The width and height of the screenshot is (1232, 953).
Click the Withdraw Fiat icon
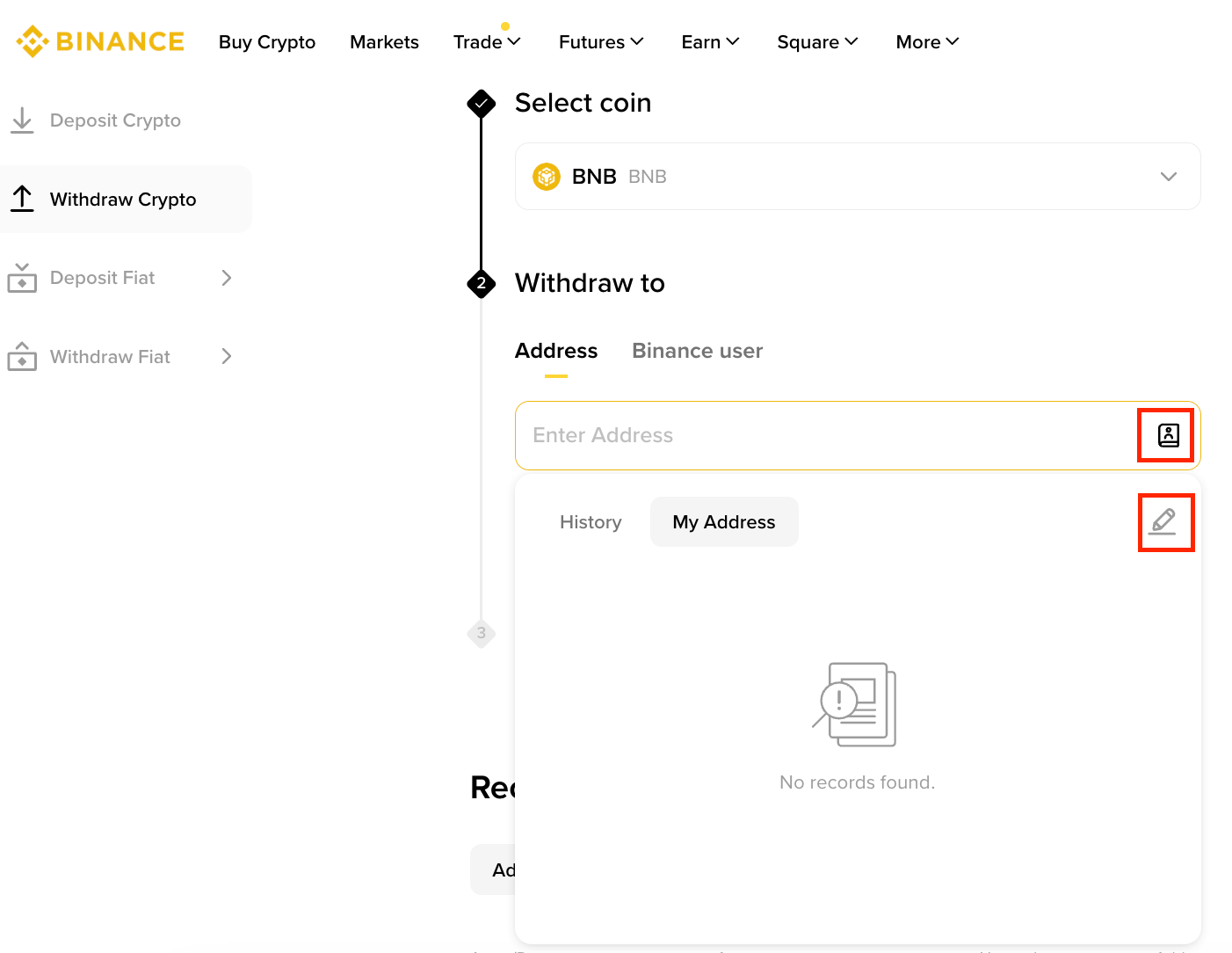tap(22, 357)
